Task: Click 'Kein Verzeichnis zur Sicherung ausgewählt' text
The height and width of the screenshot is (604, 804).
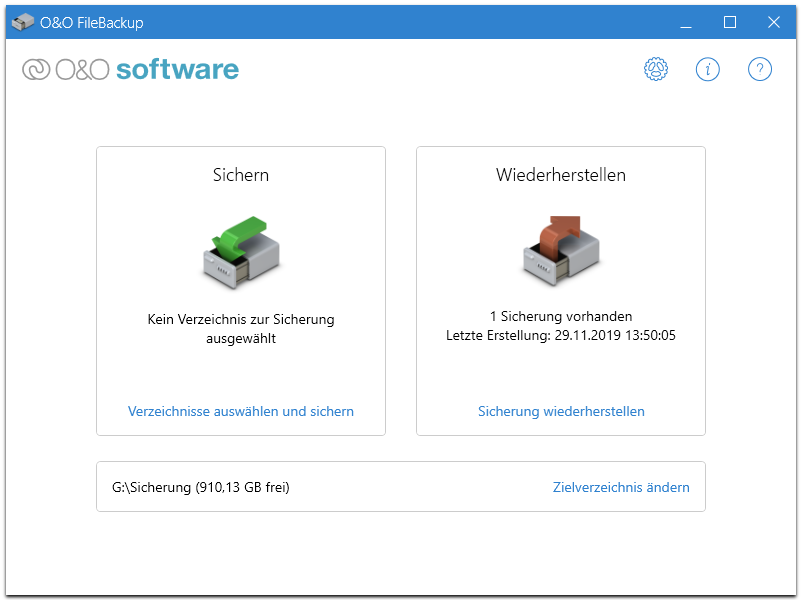Action: click(x=241, y=329)
